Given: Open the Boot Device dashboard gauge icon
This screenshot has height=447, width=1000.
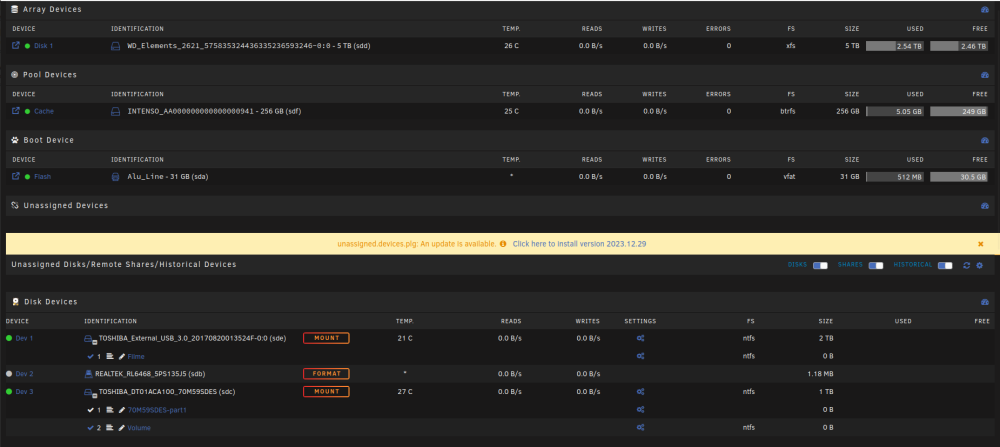Looking at the screenshot, I should [x=984, y=140].
